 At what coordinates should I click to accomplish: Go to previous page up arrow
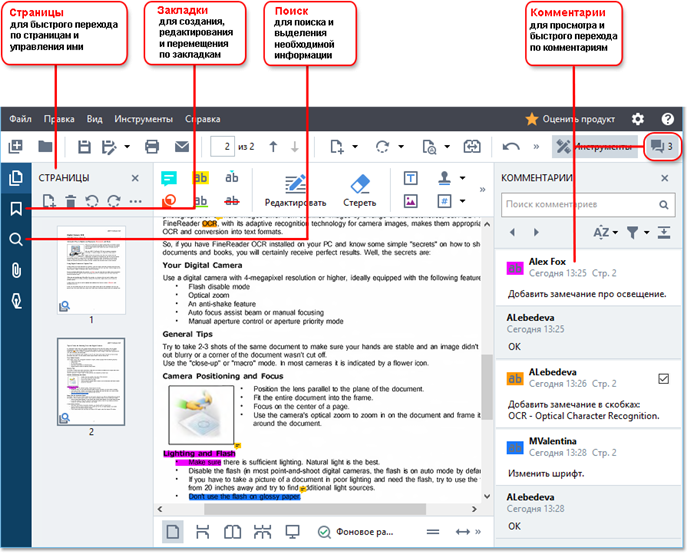(273, 147)
